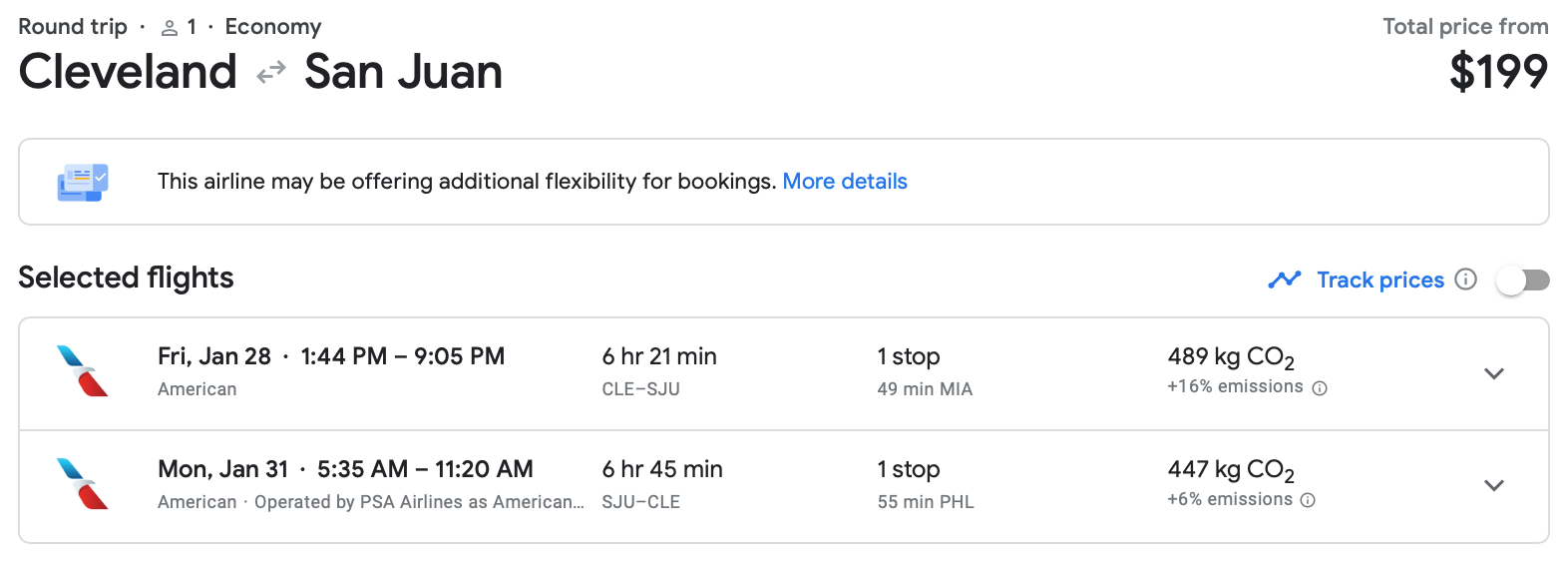Expand the Mon, Jan 31 flight details
The width and height of the screenshot is (1568, 561).
pos(1493,486)
